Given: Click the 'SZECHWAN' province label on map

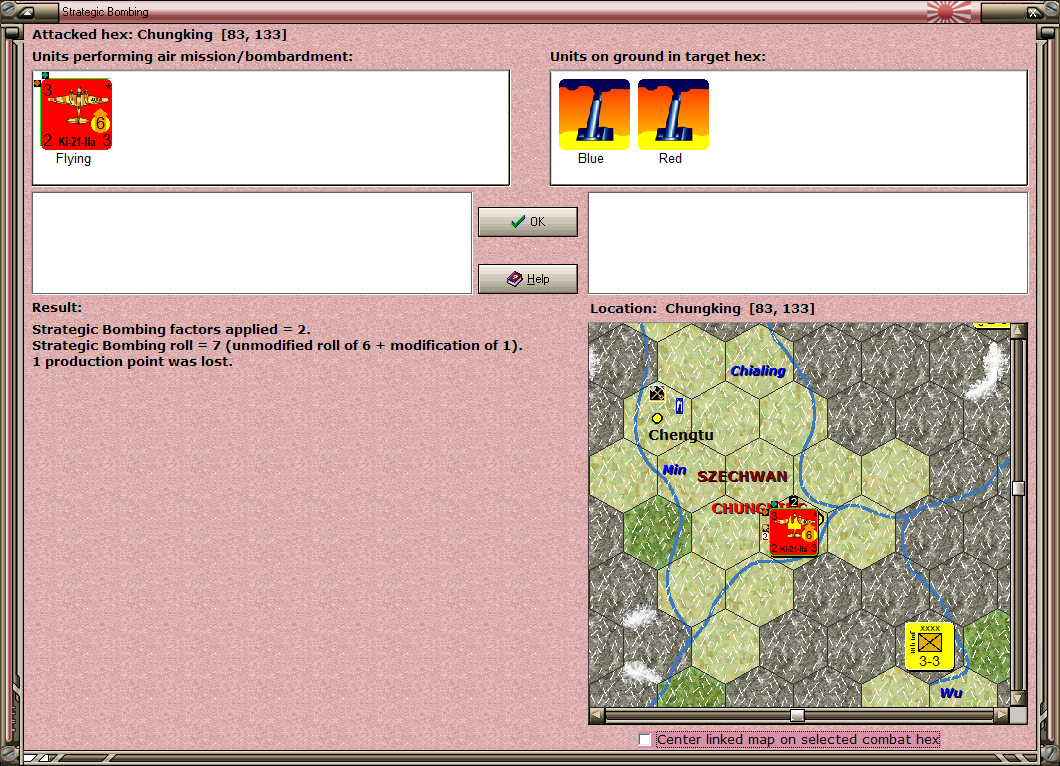Looking at the screenshot, I should [x=742, y=477].
